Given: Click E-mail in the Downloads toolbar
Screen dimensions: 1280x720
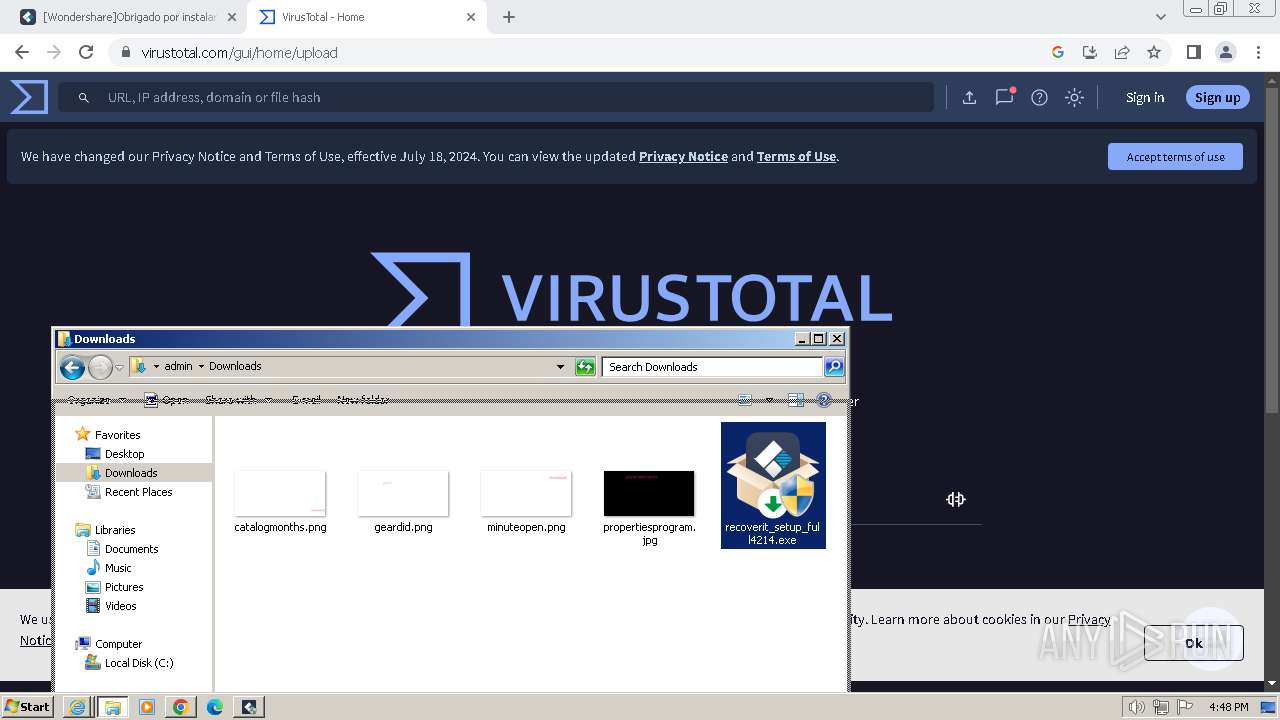Looking at the screenshot, I should pyautogui.click(x=306, y=400).
